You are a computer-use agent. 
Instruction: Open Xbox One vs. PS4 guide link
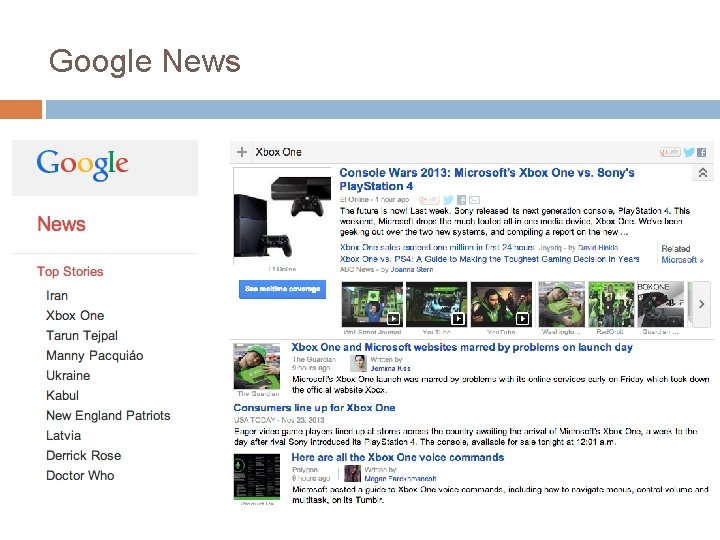pyautogui.click(x=489, y=259)
